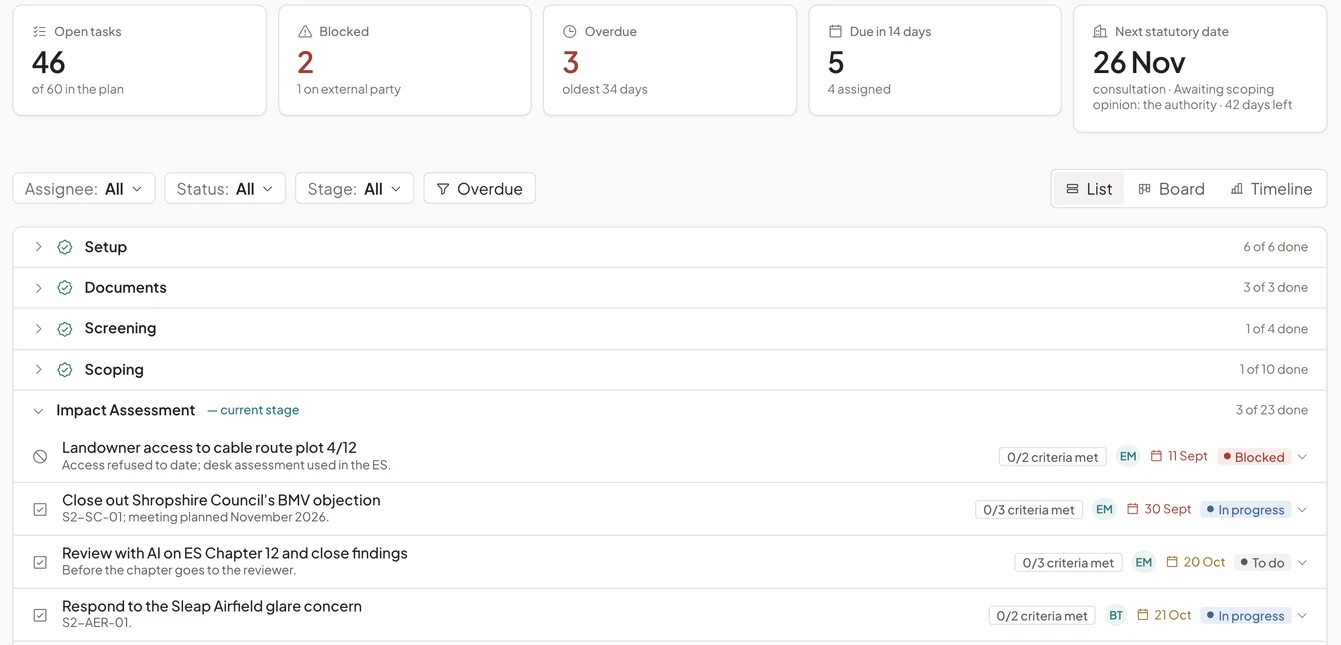This screenshot has width=1341, height=645.
Task: Click the List view icon
Action: (x=1072, y=189)
